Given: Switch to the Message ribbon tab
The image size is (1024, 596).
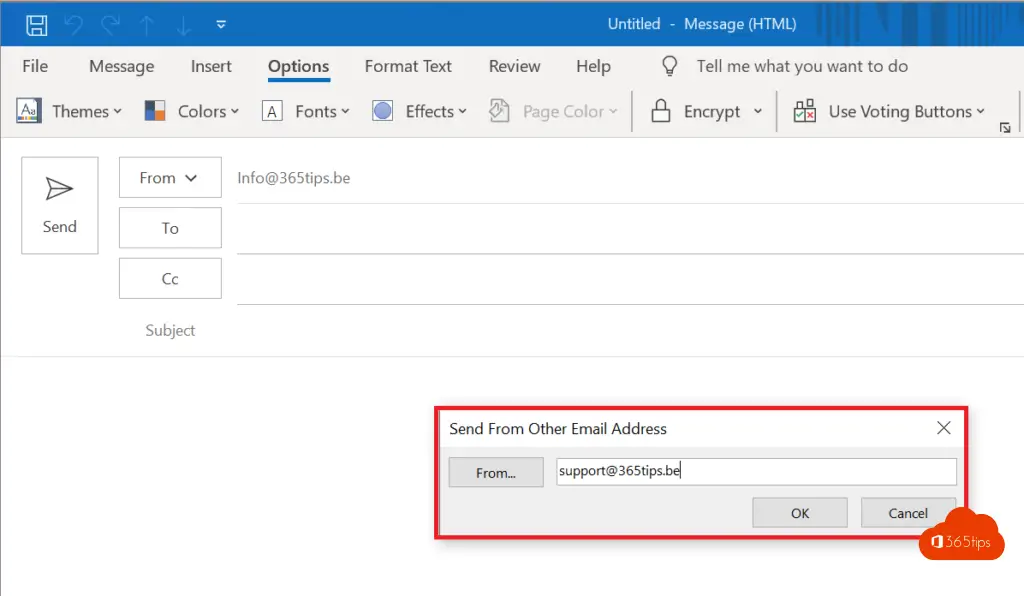Looking at the screenshot, I should [x=121, y=66].
